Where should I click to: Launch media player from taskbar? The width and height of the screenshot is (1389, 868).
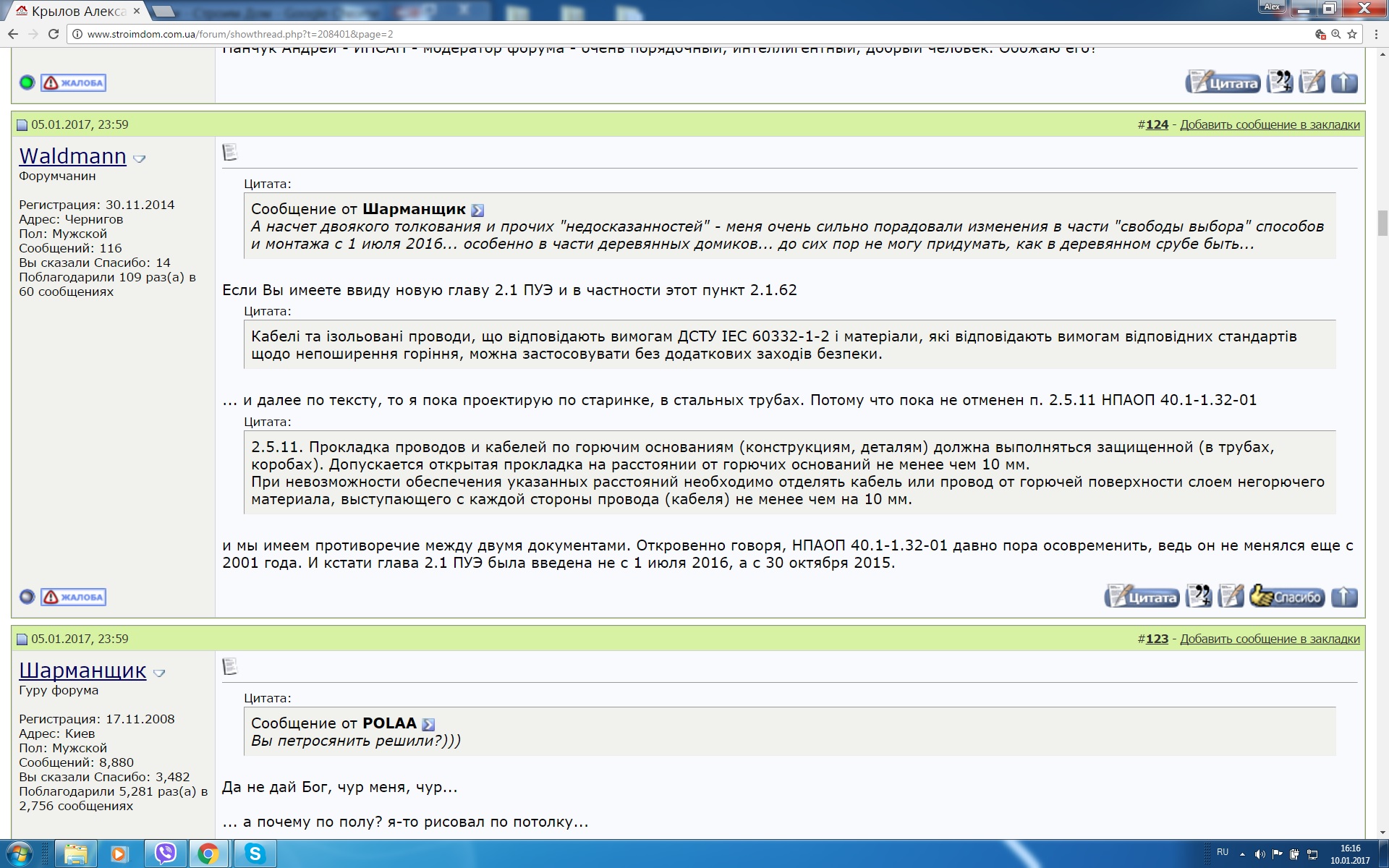tap(119, 854)
